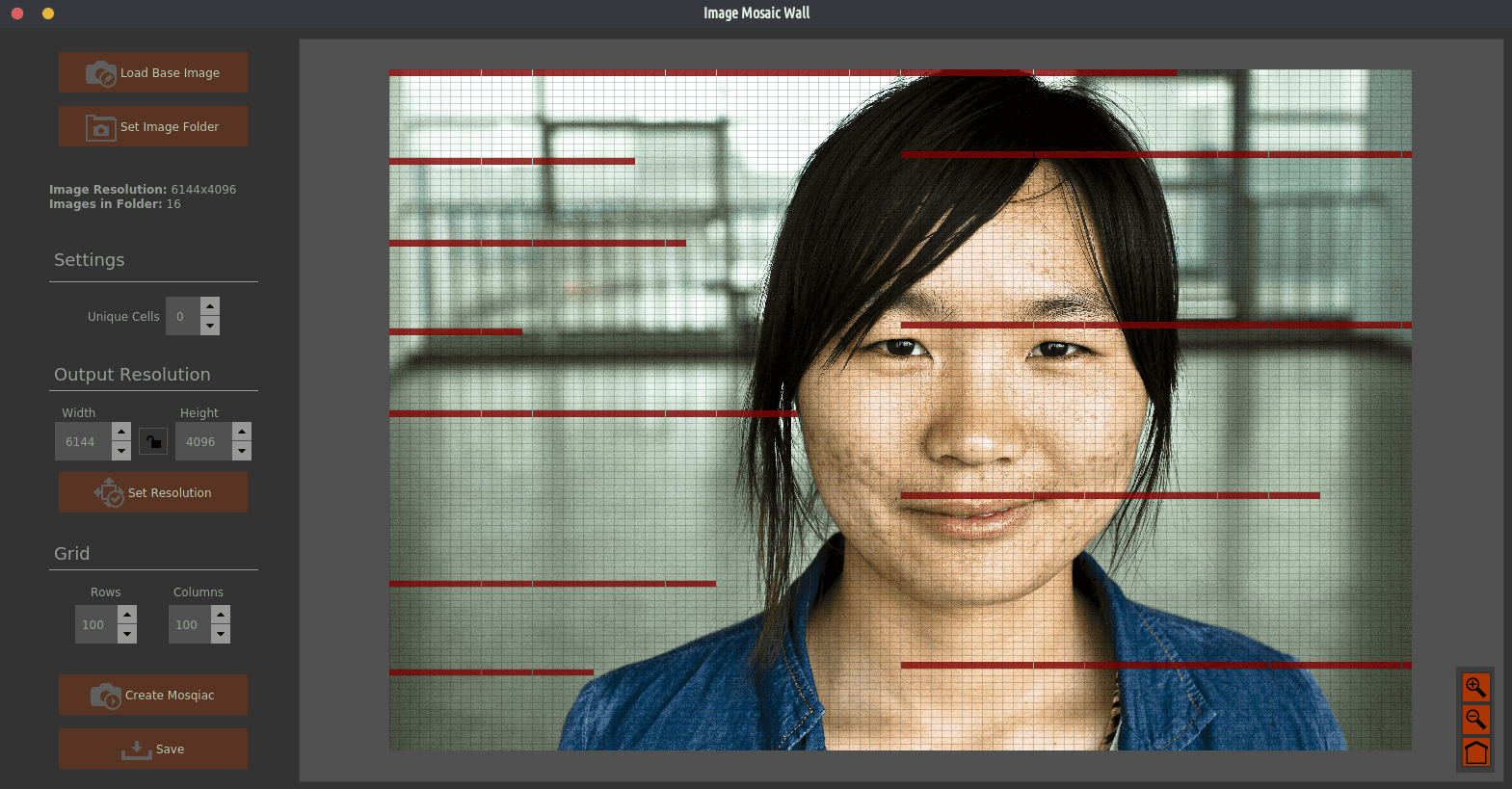1512x789 pixels.
Task: Click the Load Base Image button
Action: tap(153, 72)
